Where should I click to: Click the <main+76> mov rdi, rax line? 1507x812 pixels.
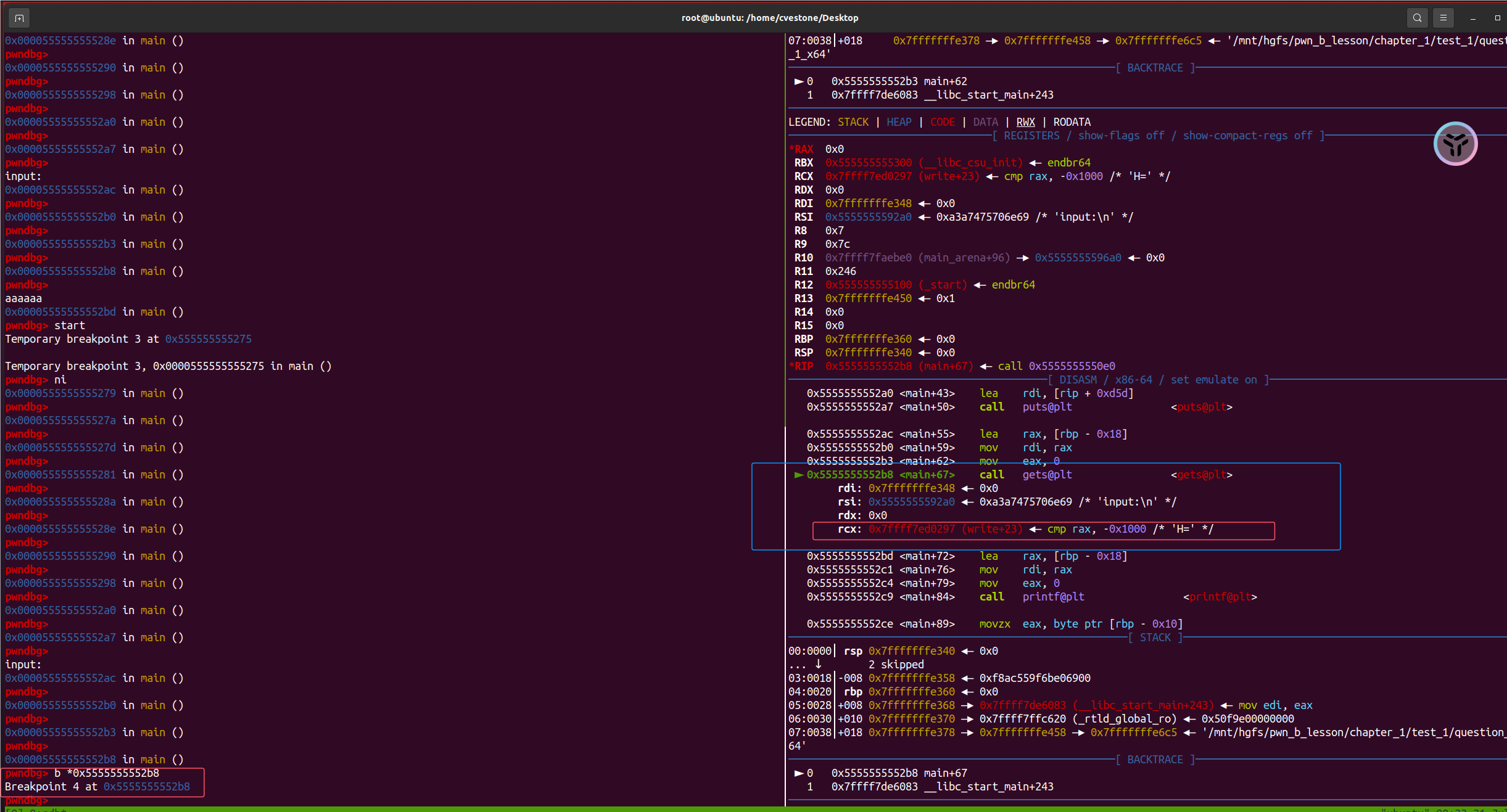pos(939,570)
